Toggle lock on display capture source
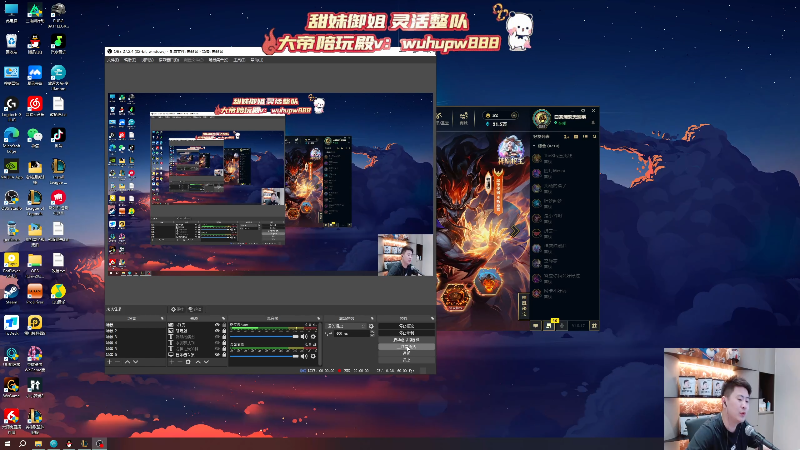800x450 pixels. tap(224, 355)
